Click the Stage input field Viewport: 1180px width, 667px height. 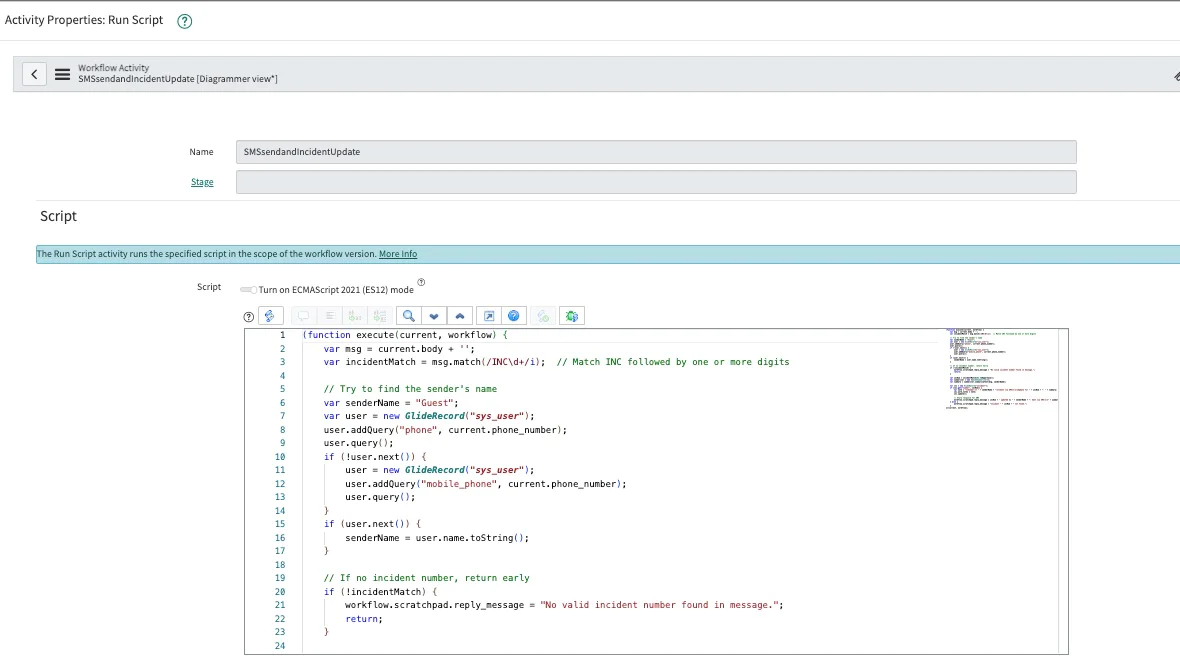point(655,182)
